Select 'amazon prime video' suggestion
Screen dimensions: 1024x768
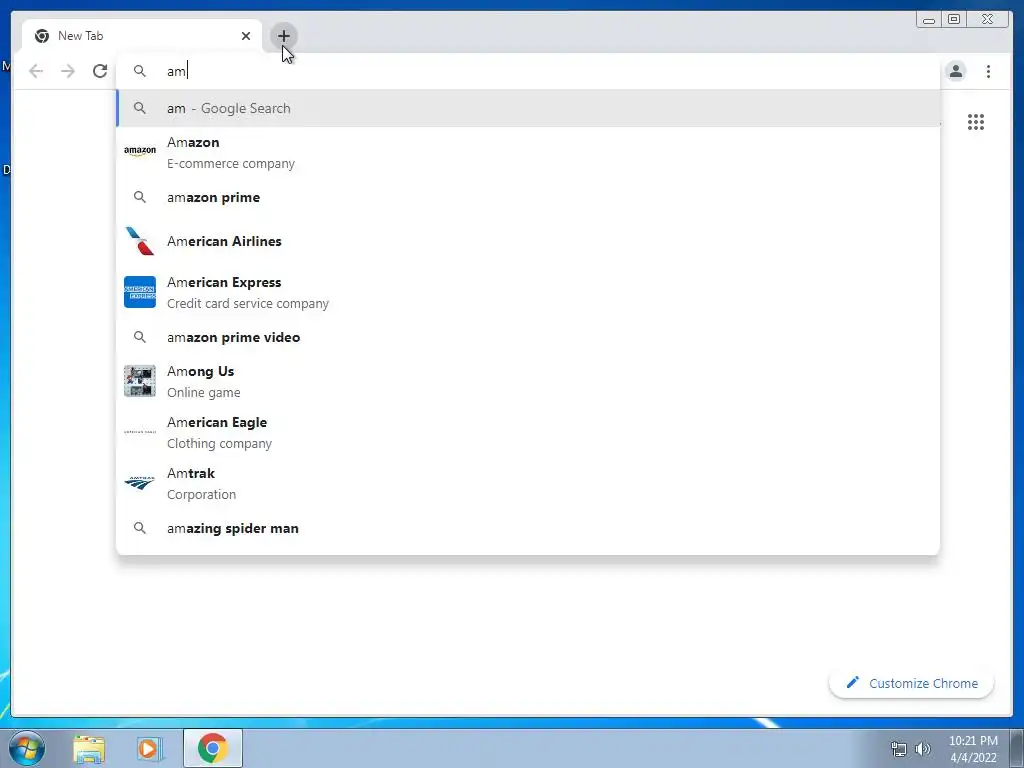coord(528,337)
